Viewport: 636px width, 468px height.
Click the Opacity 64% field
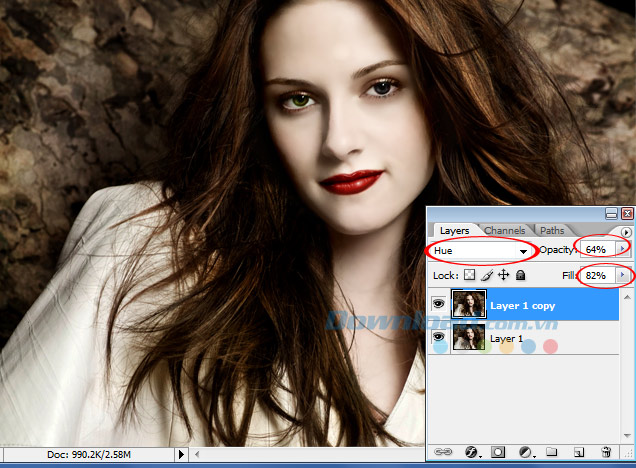598,249
